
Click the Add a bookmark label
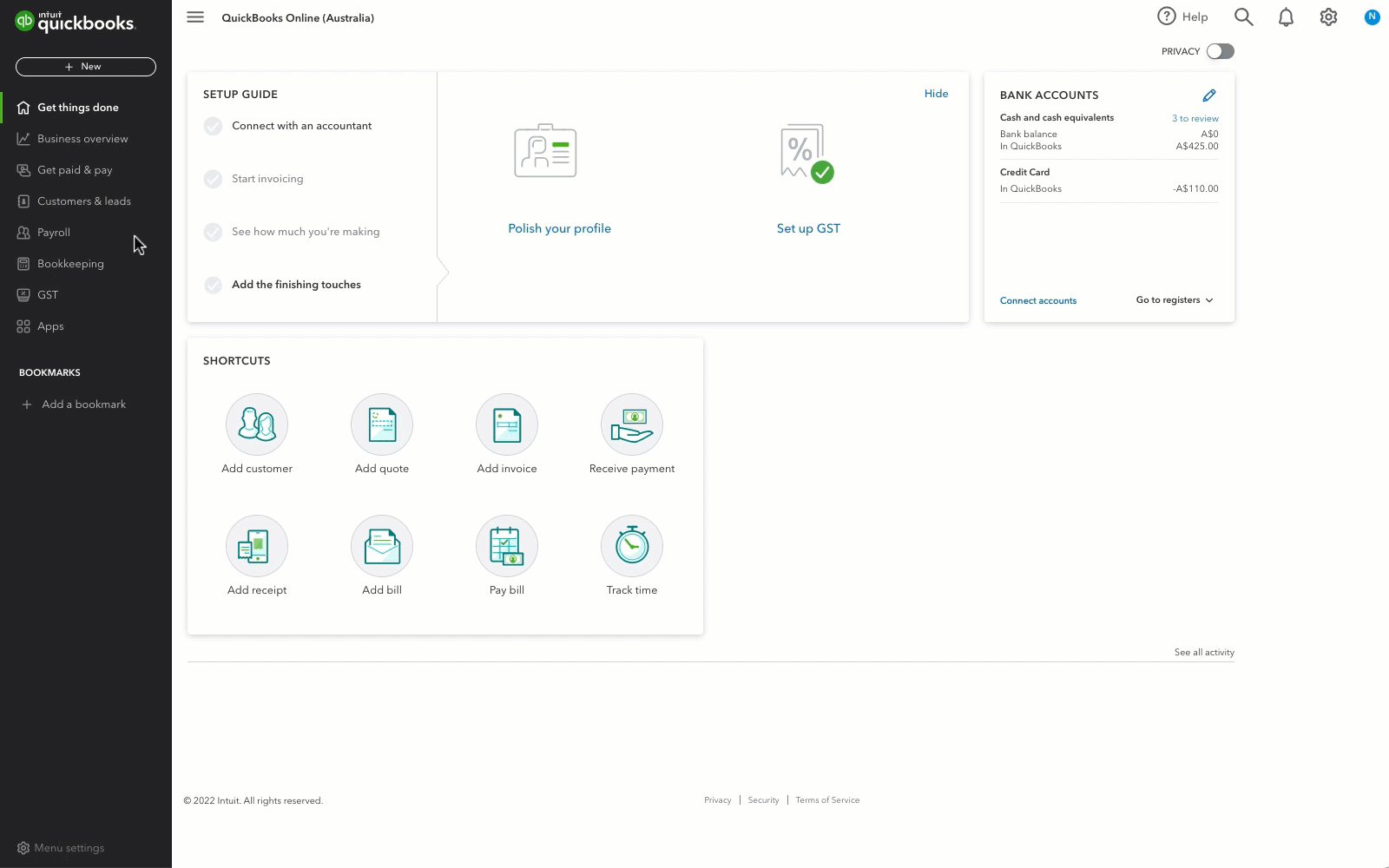(84, 404)
